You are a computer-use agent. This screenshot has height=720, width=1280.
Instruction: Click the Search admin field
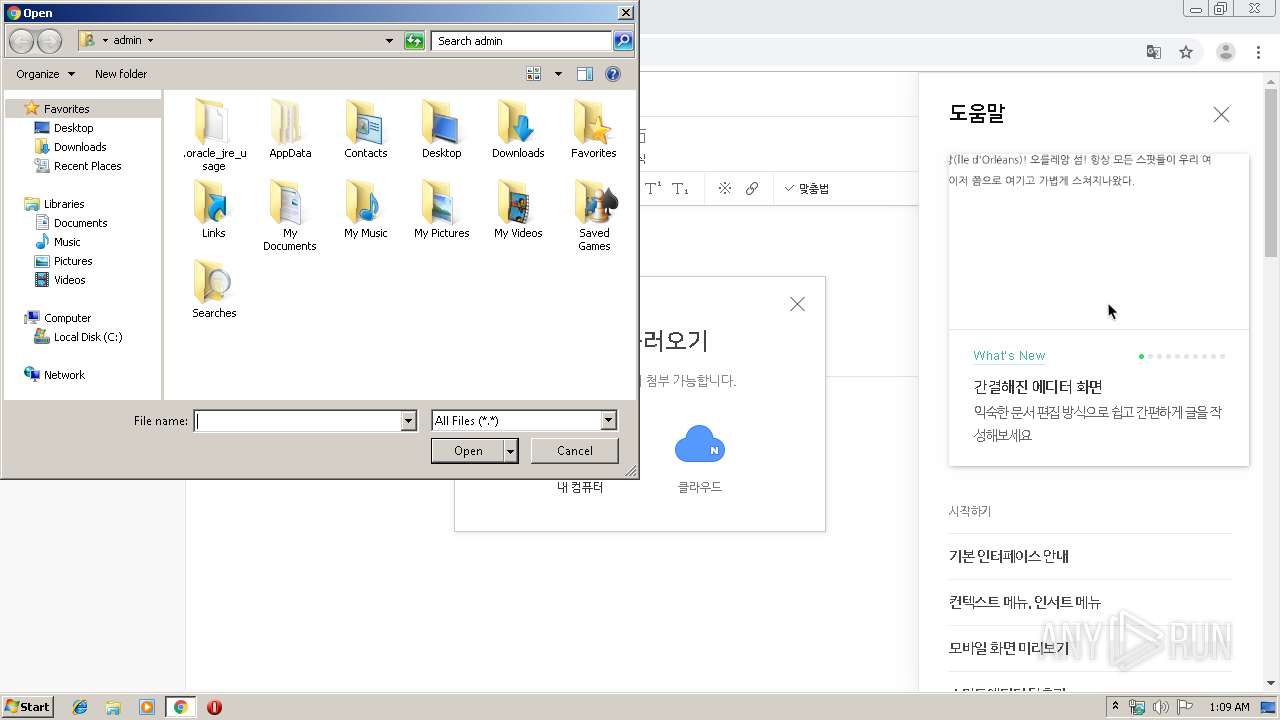point(522,41)
